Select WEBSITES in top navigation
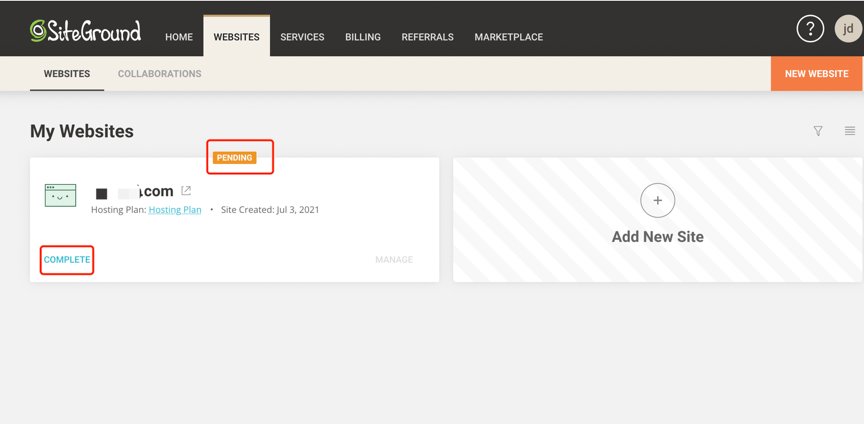Screen dimensions: 864x424 [x=236, y=37]
